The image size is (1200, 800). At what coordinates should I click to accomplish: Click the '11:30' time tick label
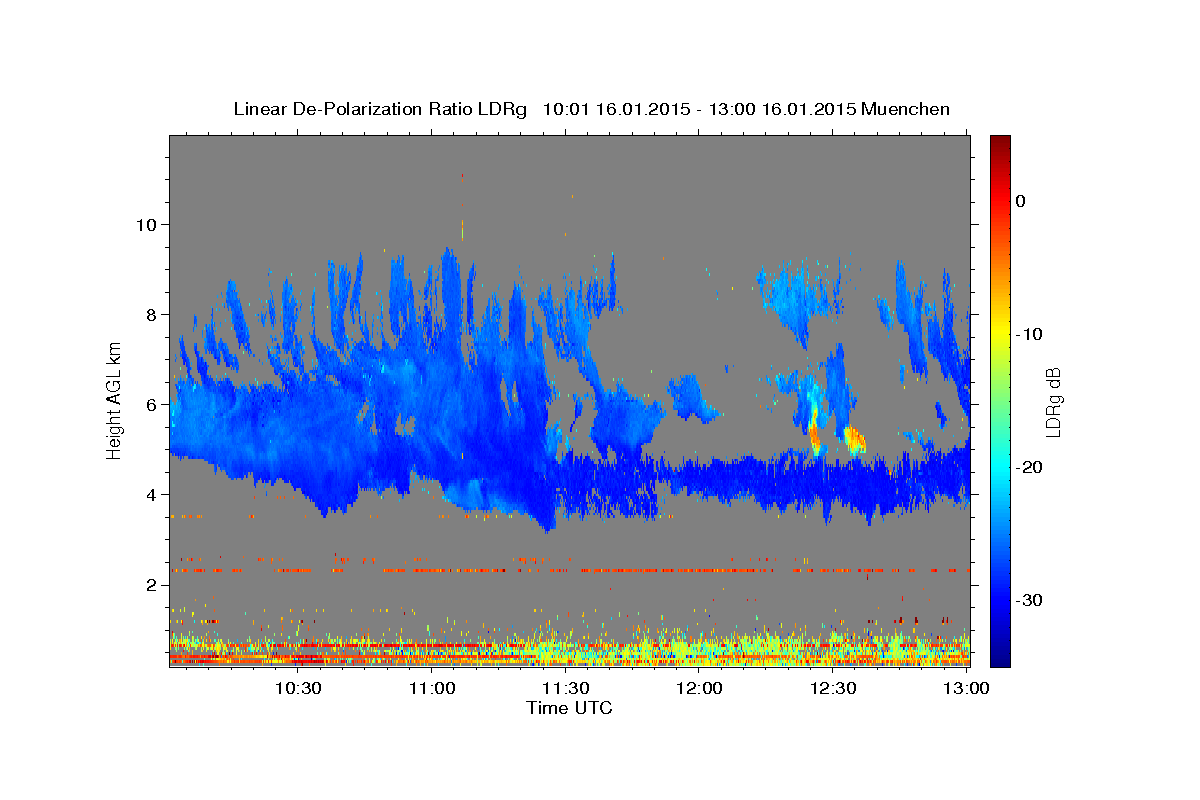(565, 688)
